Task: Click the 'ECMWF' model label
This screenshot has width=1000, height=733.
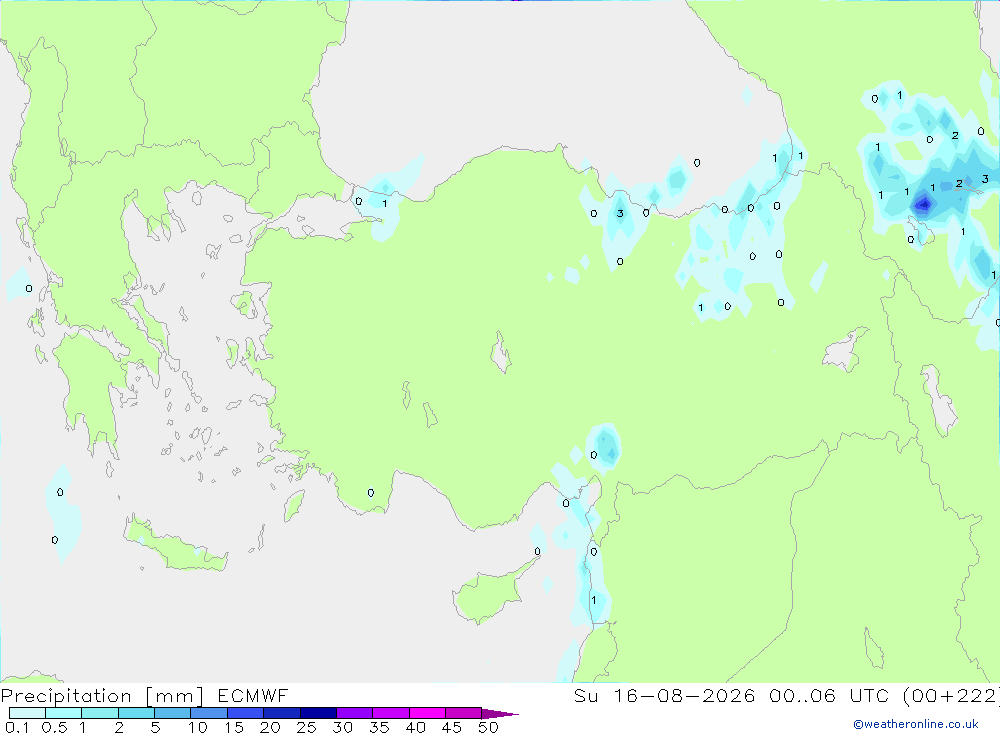Action: (x=253, y=695)
